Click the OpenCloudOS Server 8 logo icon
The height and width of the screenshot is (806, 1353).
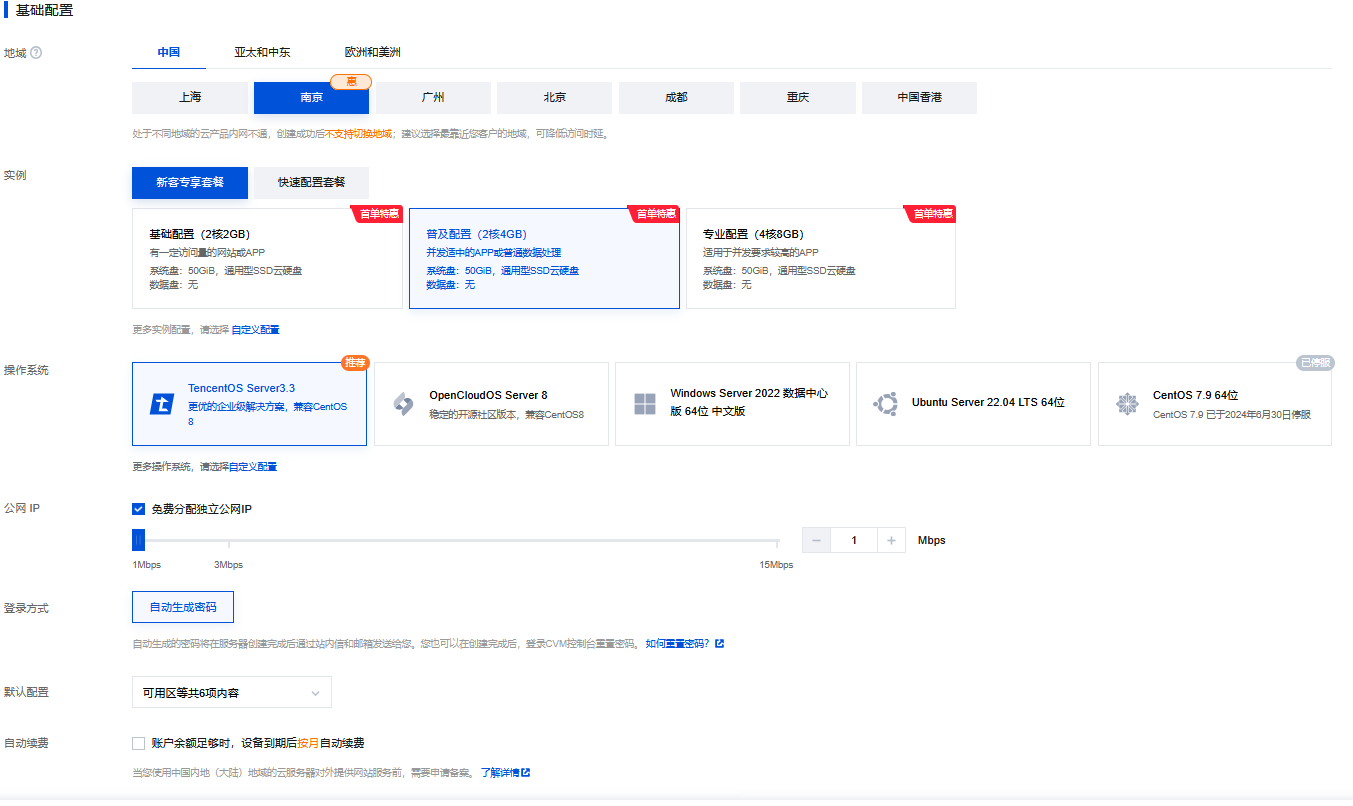(x=403, y=404)
